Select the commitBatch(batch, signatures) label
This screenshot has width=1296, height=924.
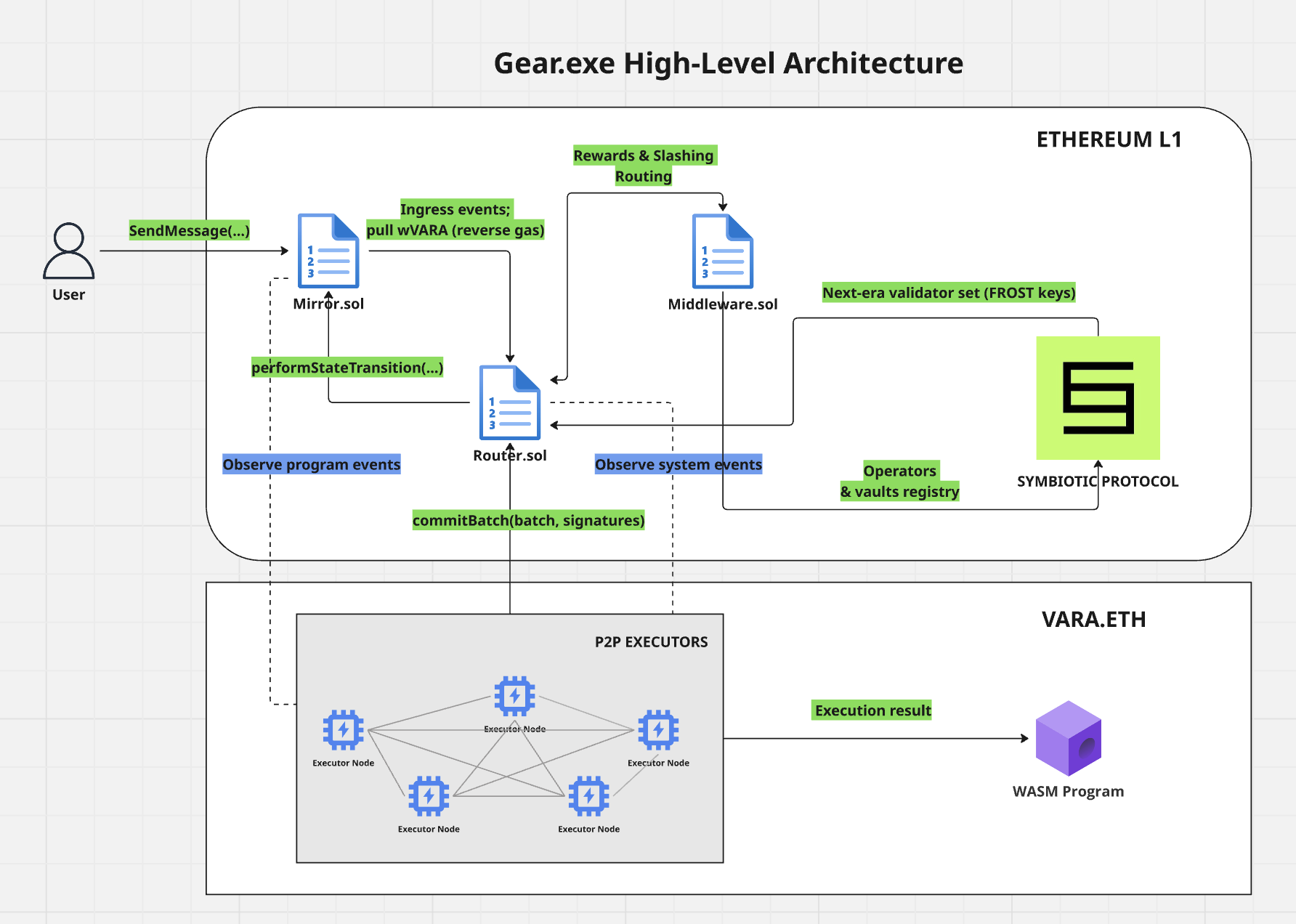click(x=528, y=520)
